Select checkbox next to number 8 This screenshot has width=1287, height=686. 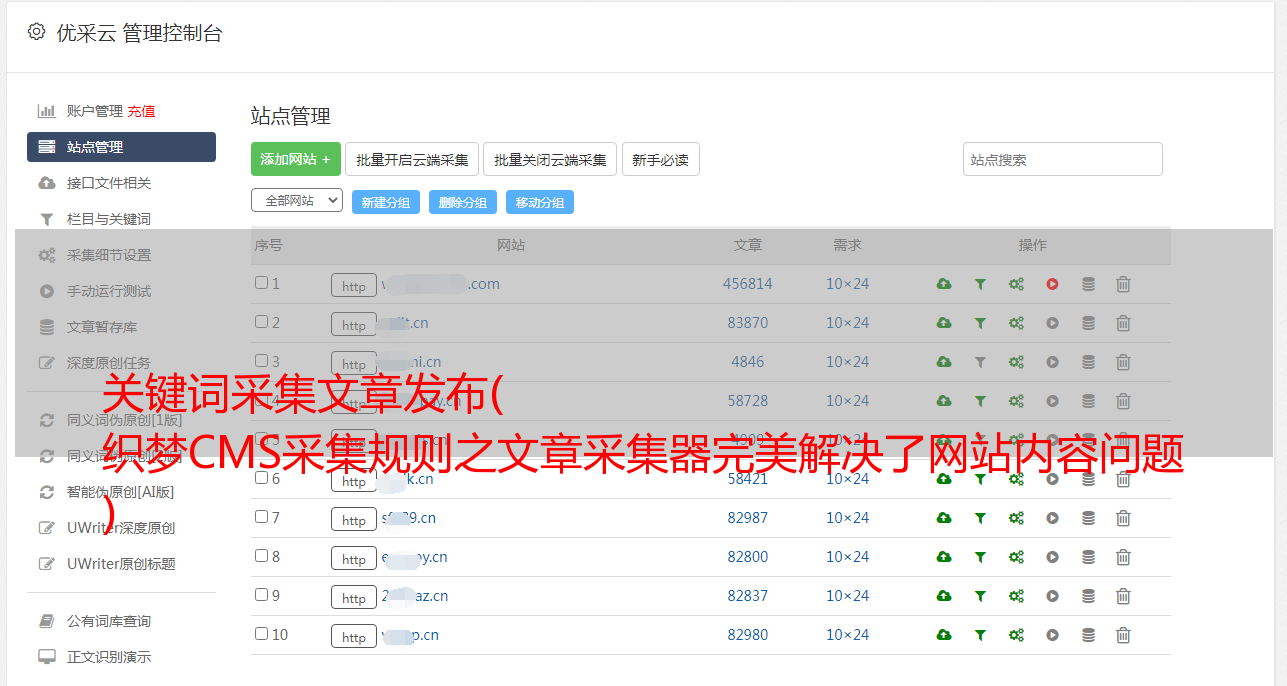(x=261, y=556)
